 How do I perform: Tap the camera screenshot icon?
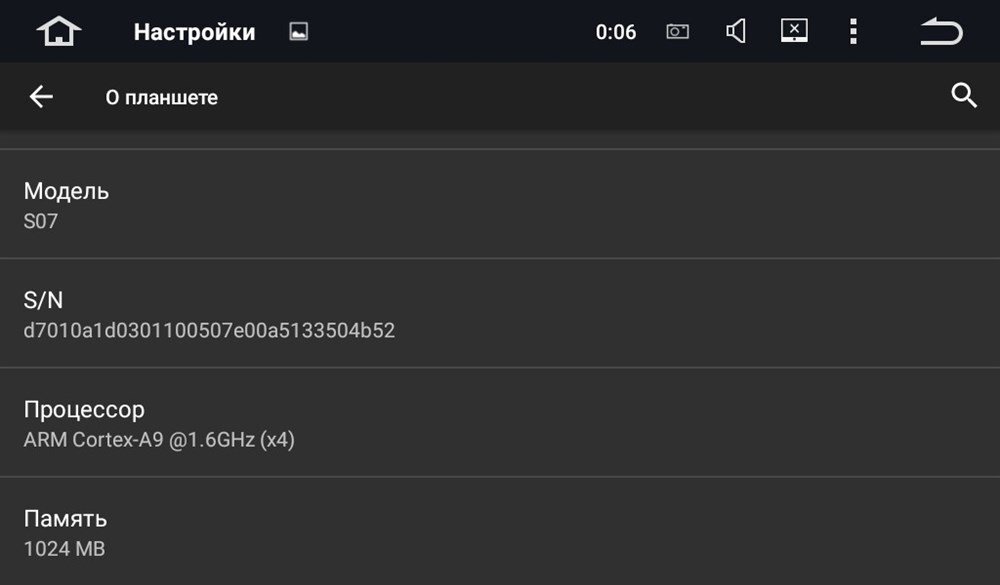tap(678, 32)
